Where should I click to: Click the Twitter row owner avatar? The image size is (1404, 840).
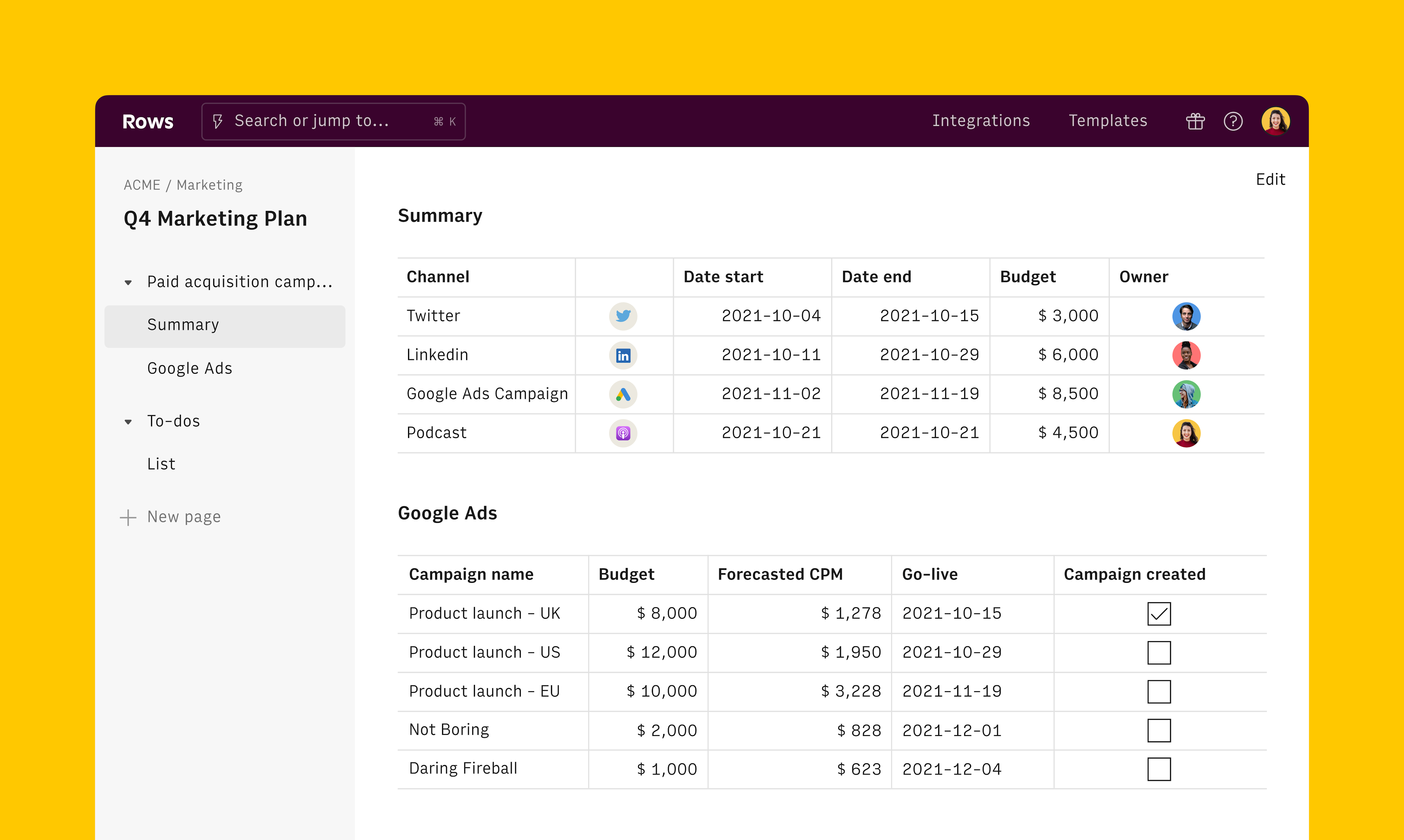1187,316
